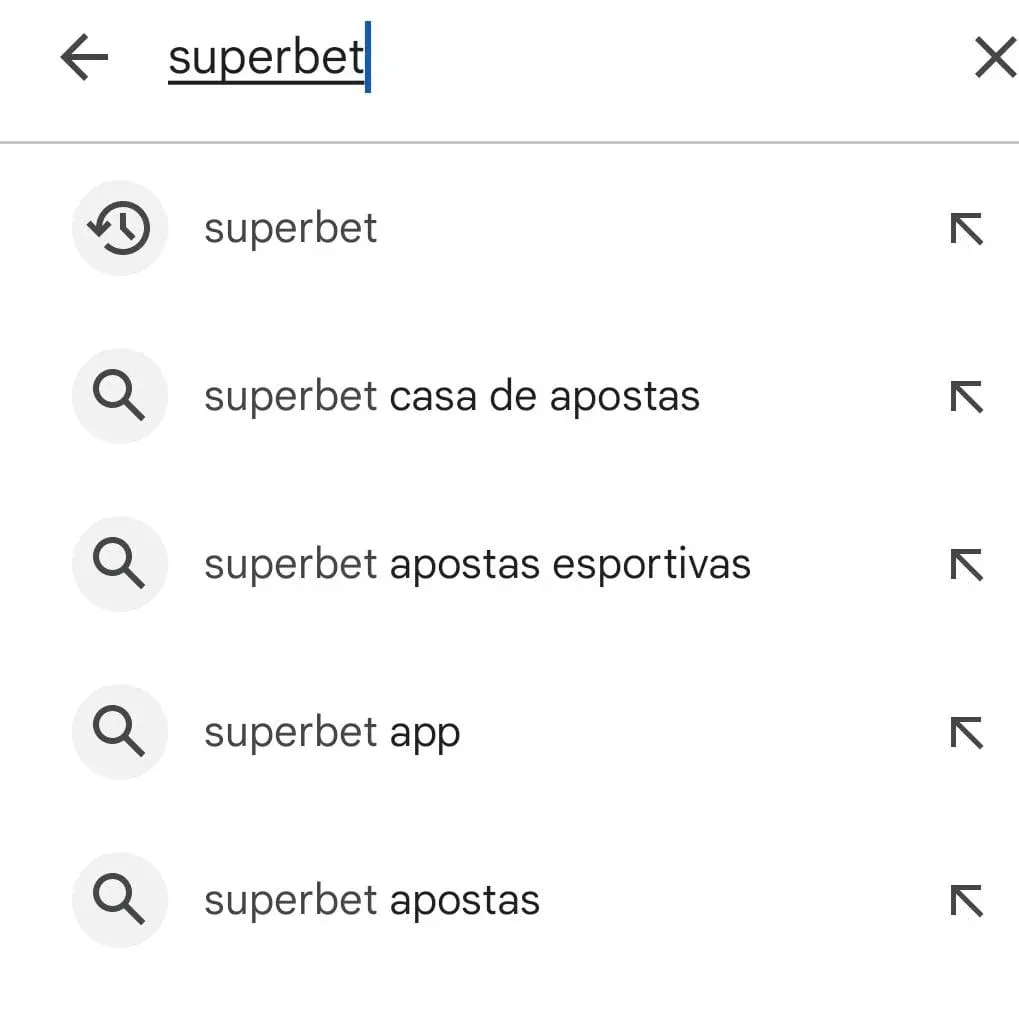
Task: Click the magnifier icon beside superbet app
Action: 119,731
